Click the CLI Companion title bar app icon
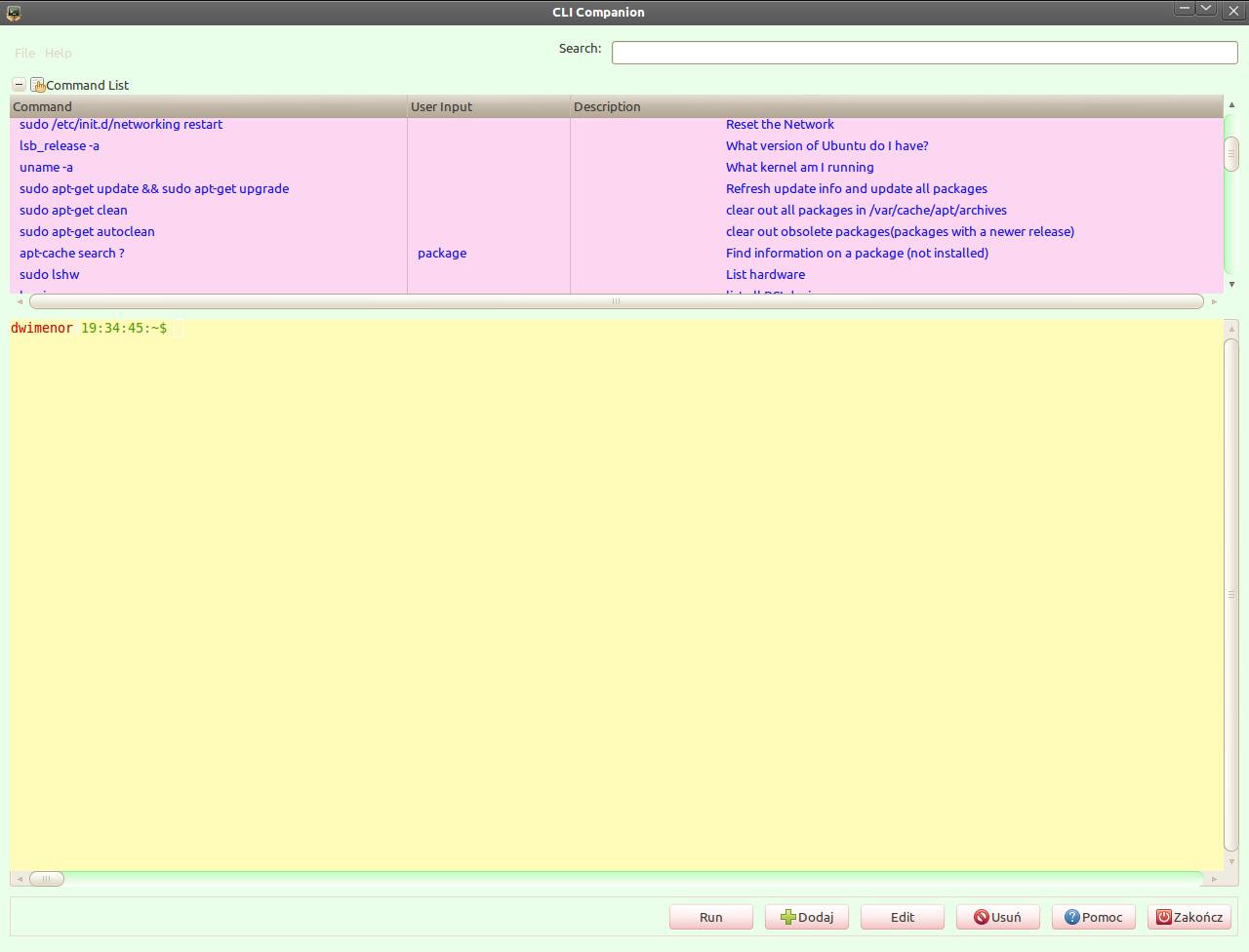 pos(14,13)
